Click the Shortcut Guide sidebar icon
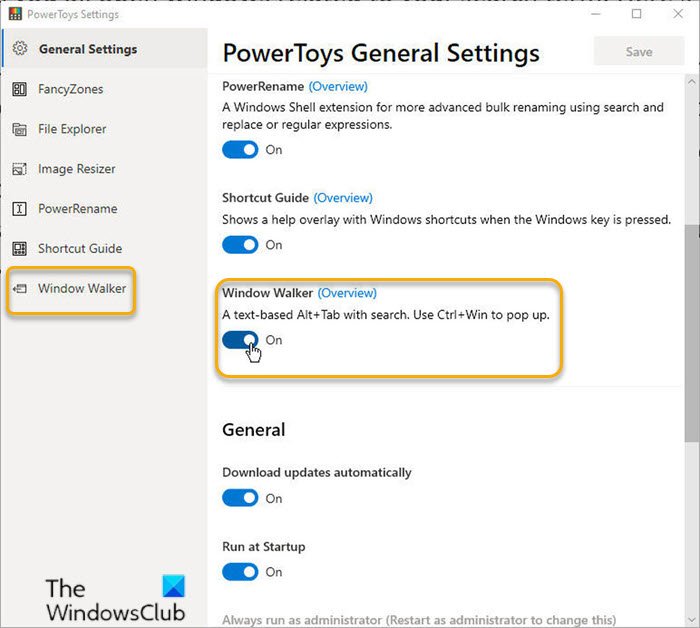 [x=19, y=248]
